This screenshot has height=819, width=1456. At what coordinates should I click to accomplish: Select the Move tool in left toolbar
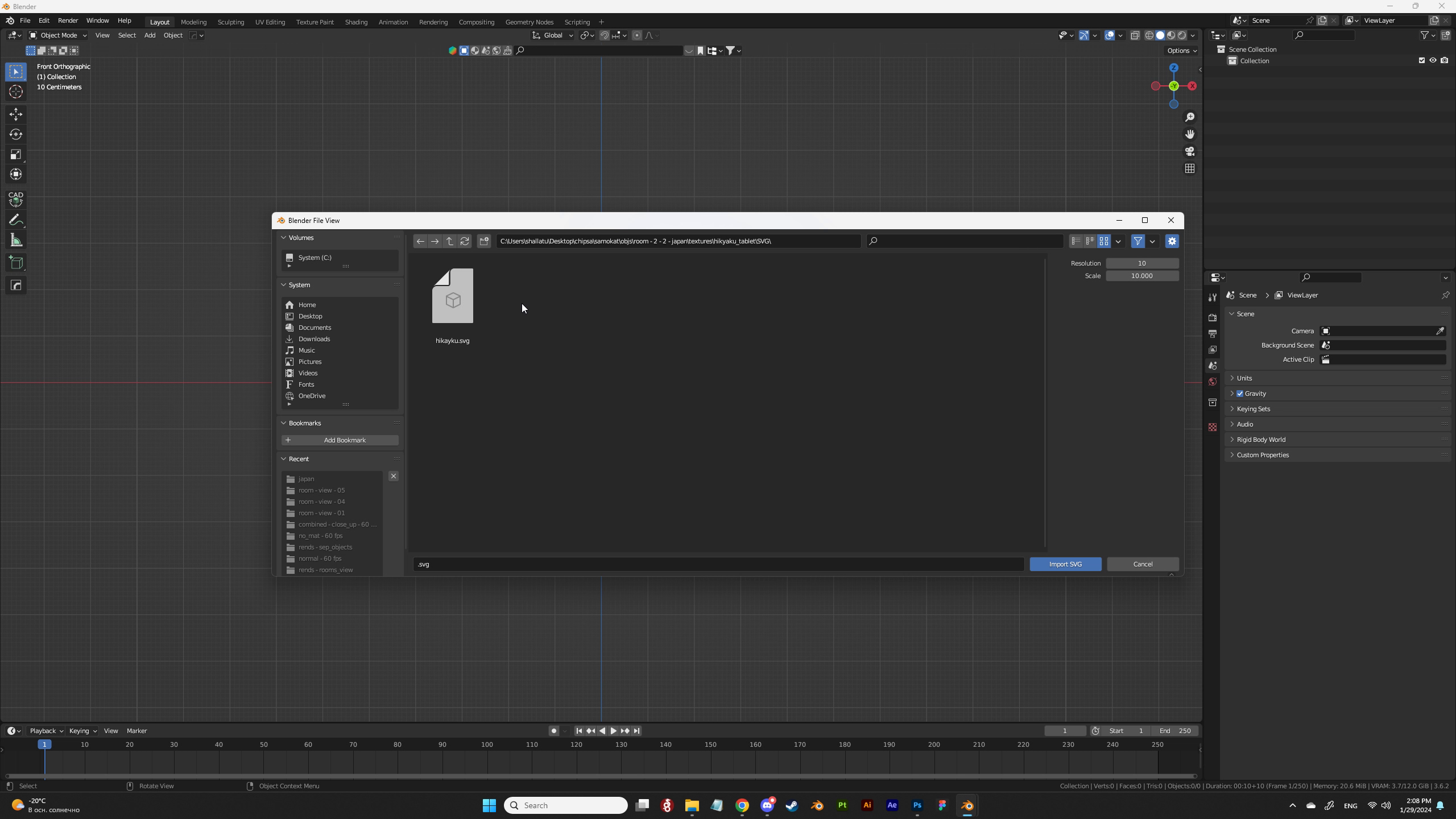point(16,114)
